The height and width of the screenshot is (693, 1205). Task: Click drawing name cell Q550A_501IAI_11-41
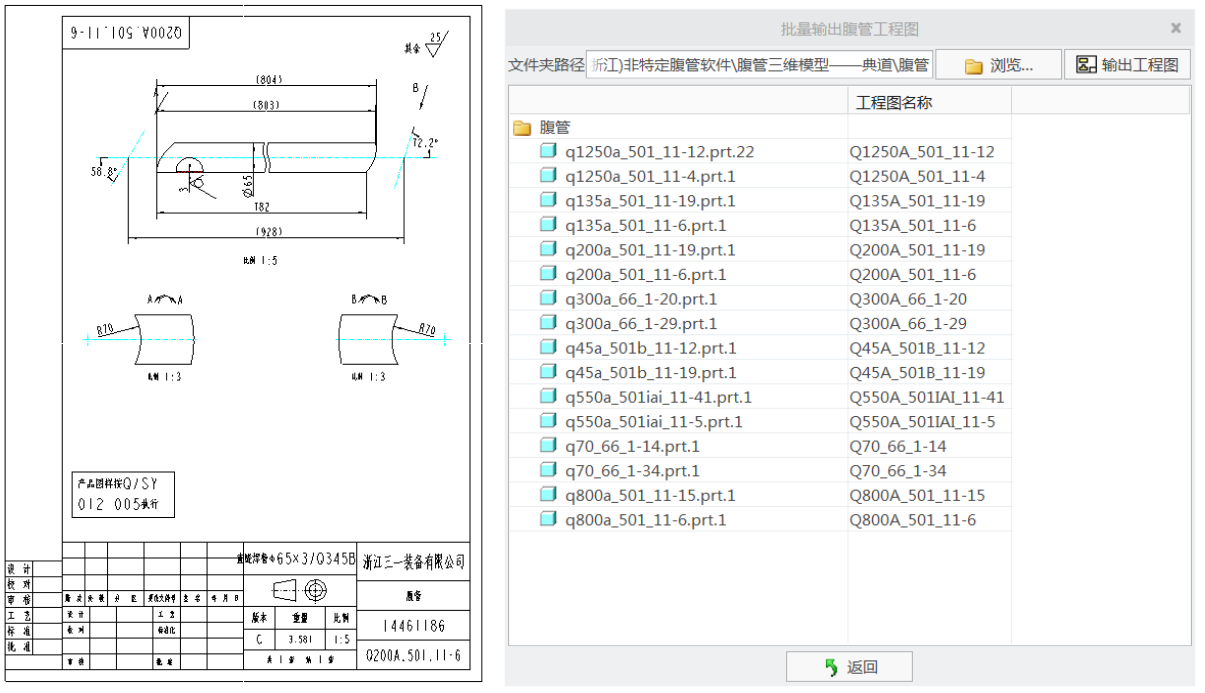(927, 397)
